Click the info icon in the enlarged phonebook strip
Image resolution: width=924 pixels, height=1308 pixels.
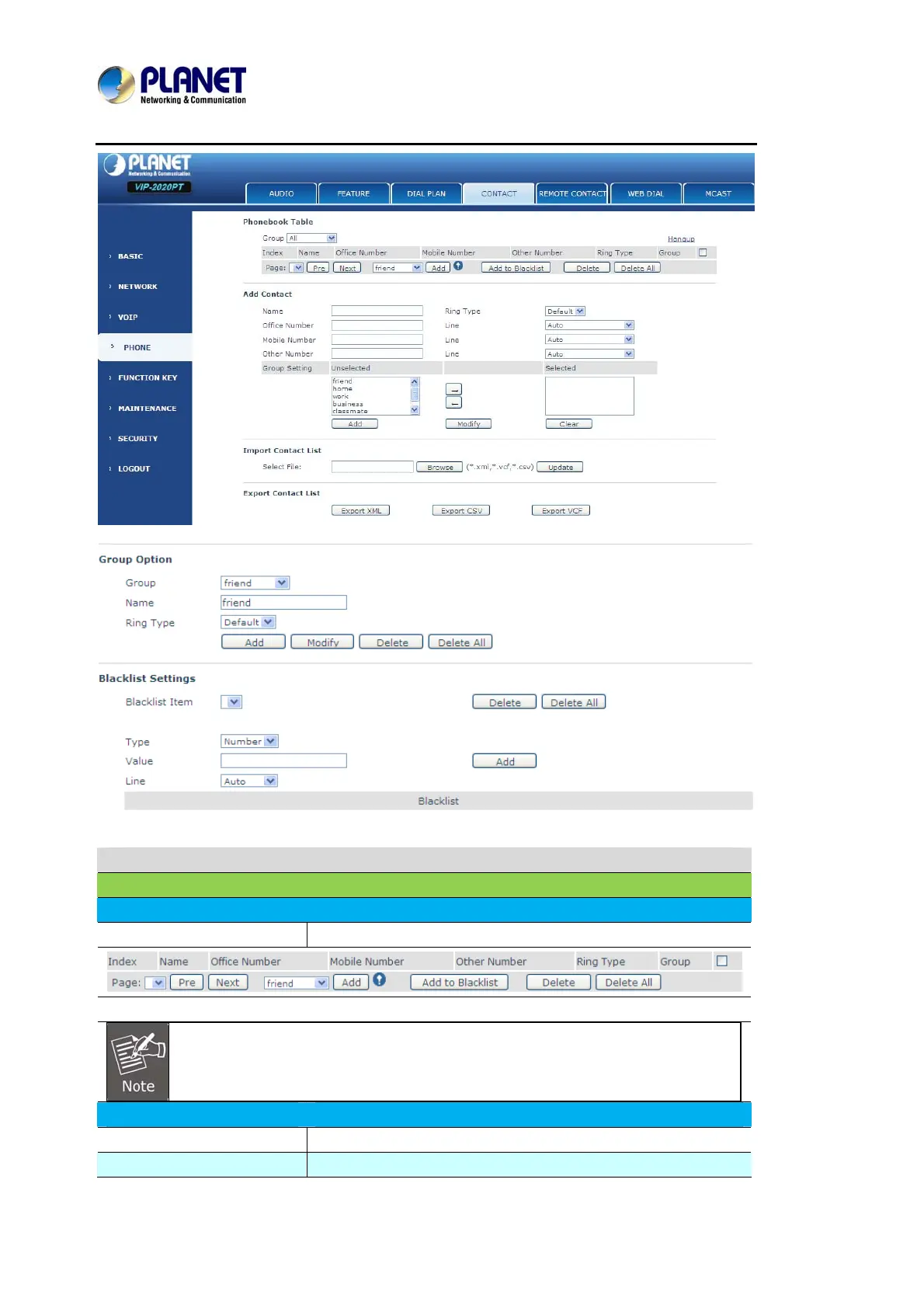pos(379,980)
